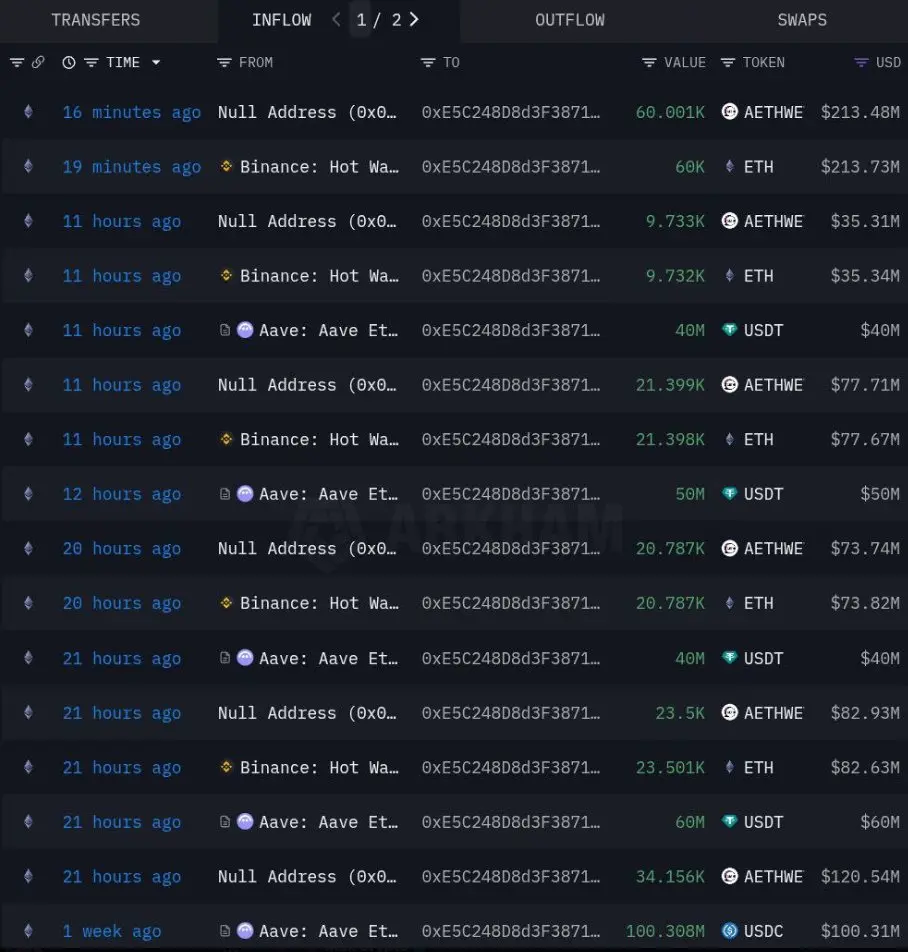Image resolution: width=908 pixels, height=952 pixels.
Task: Expand the TIME sort dropdown arrow
Action: 156,62
